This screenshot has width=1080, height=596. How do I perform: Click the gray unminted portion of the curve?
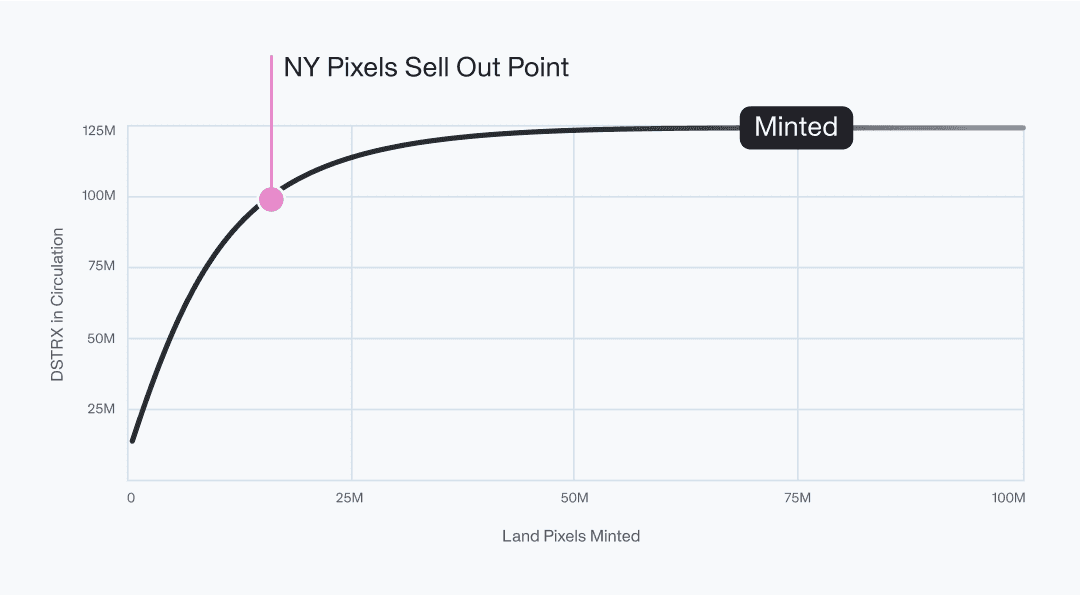[x=939, y=128]
